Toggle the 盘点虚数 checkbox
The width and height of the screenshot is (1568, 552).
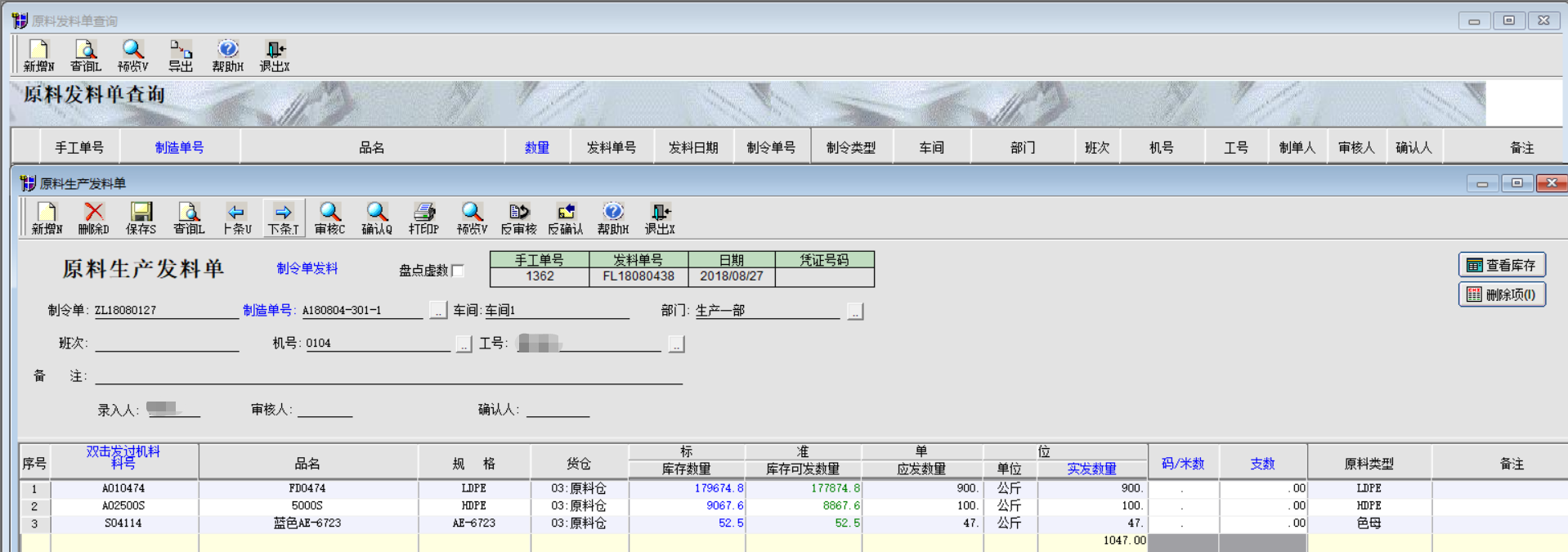click(458, 271)
